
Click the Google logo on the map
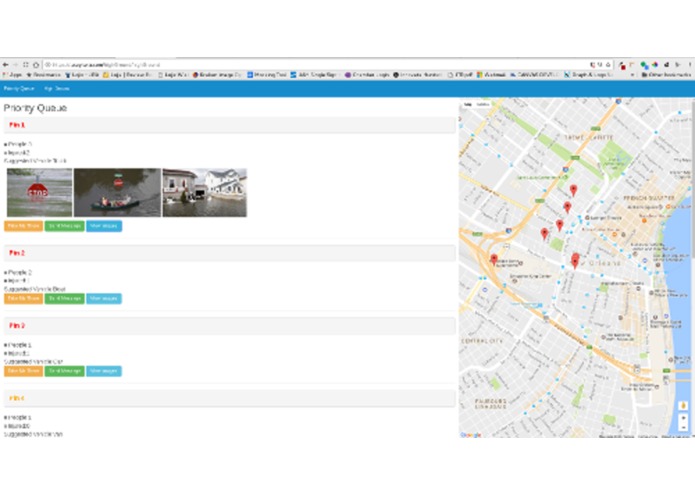click(471, 435)
